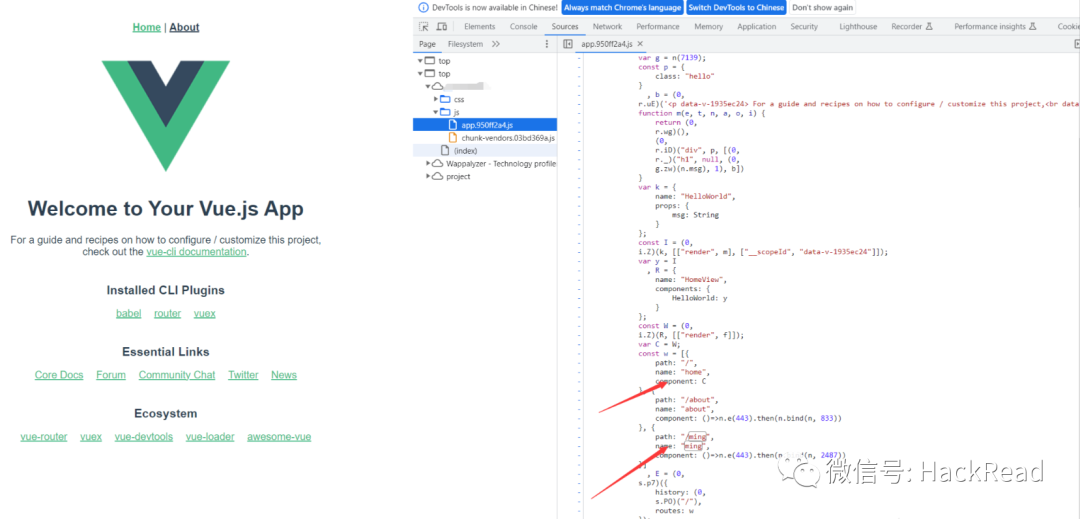The width and height of the screenshot is (1080, 519).
Task: Expand the css folder arrow
Action: pyautogui.click(x=435, y=99)
